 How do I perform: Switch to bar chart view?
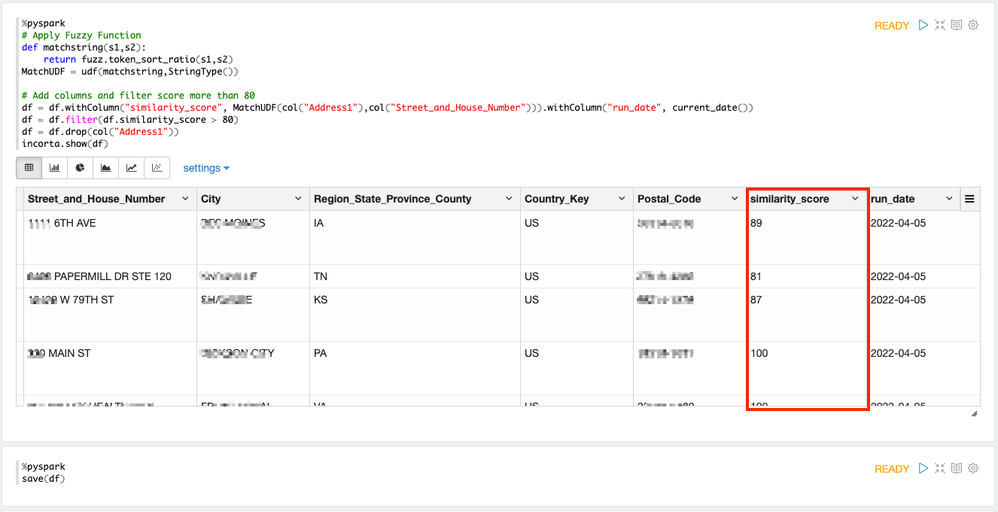click(55, 168)
